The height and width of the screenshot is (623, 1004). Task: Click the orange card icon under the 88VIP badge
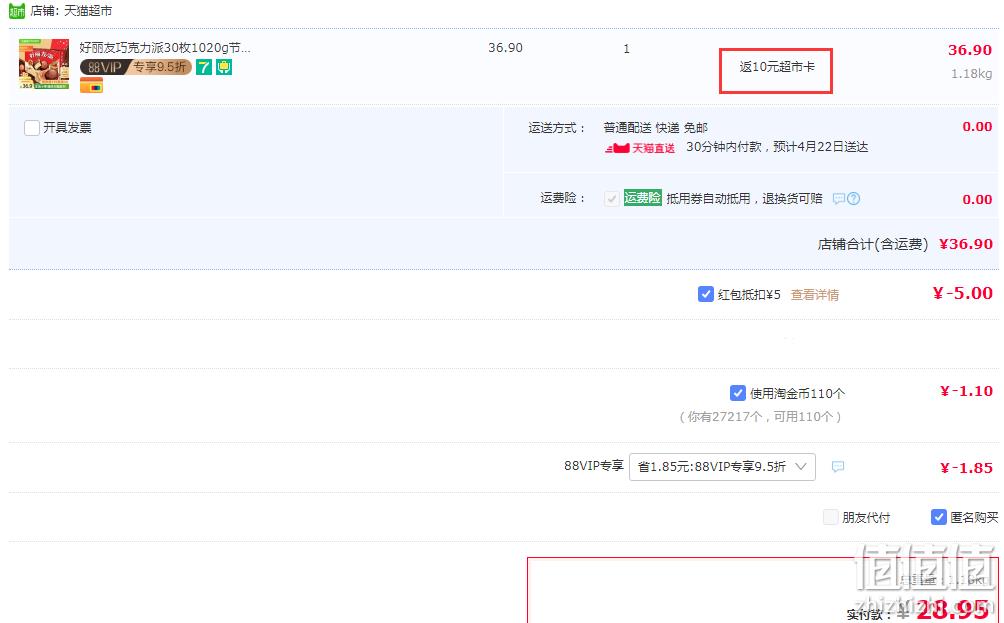[91, 85]
